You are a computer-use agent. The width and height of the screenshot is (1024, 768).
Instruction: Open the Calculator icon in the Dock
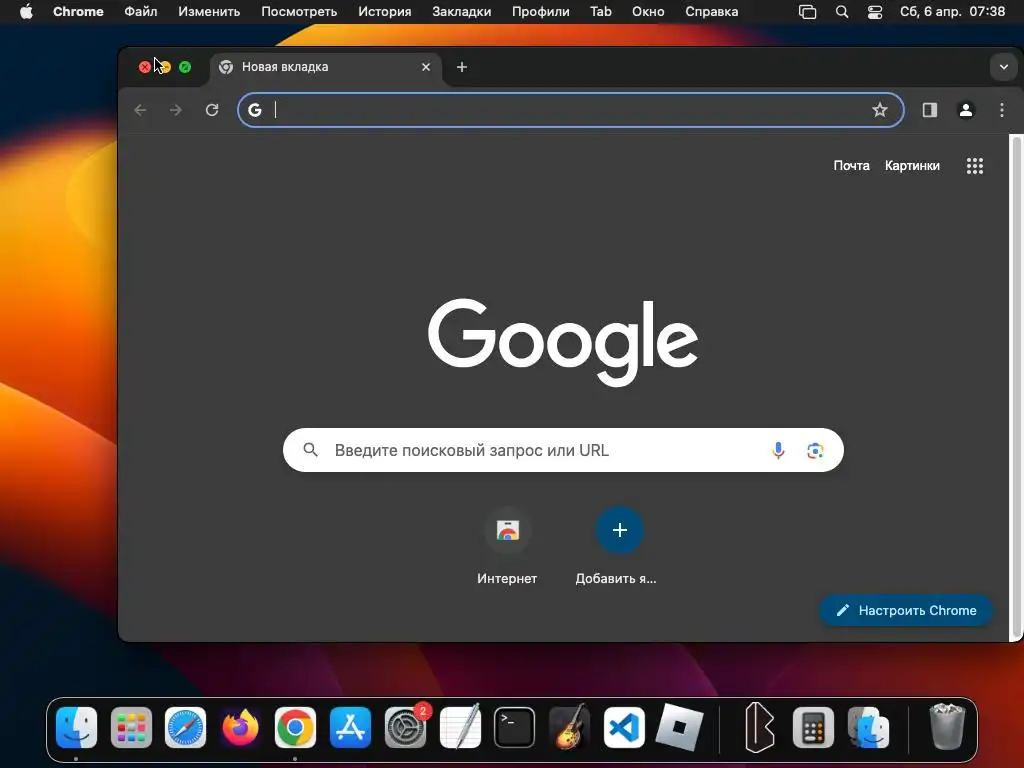coord(813,728)
